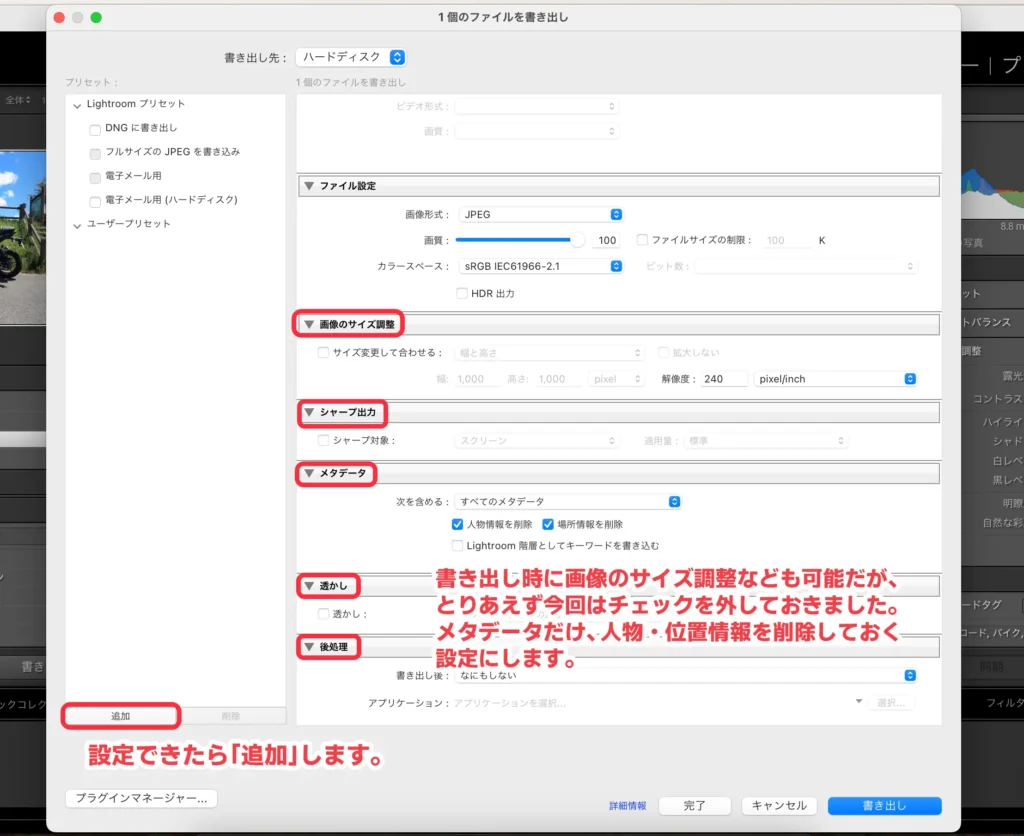Collapse the メタデータ section

pyautogui.click(x=311, y=473)
